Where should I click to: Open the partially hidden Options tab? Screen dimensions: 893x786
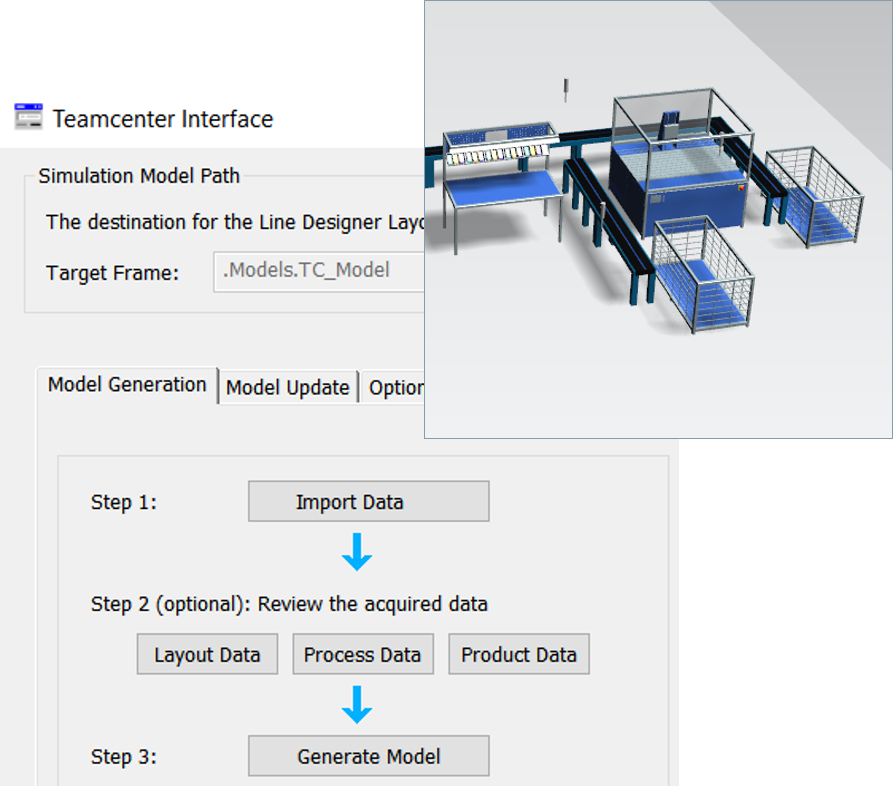tap(394, 387)
